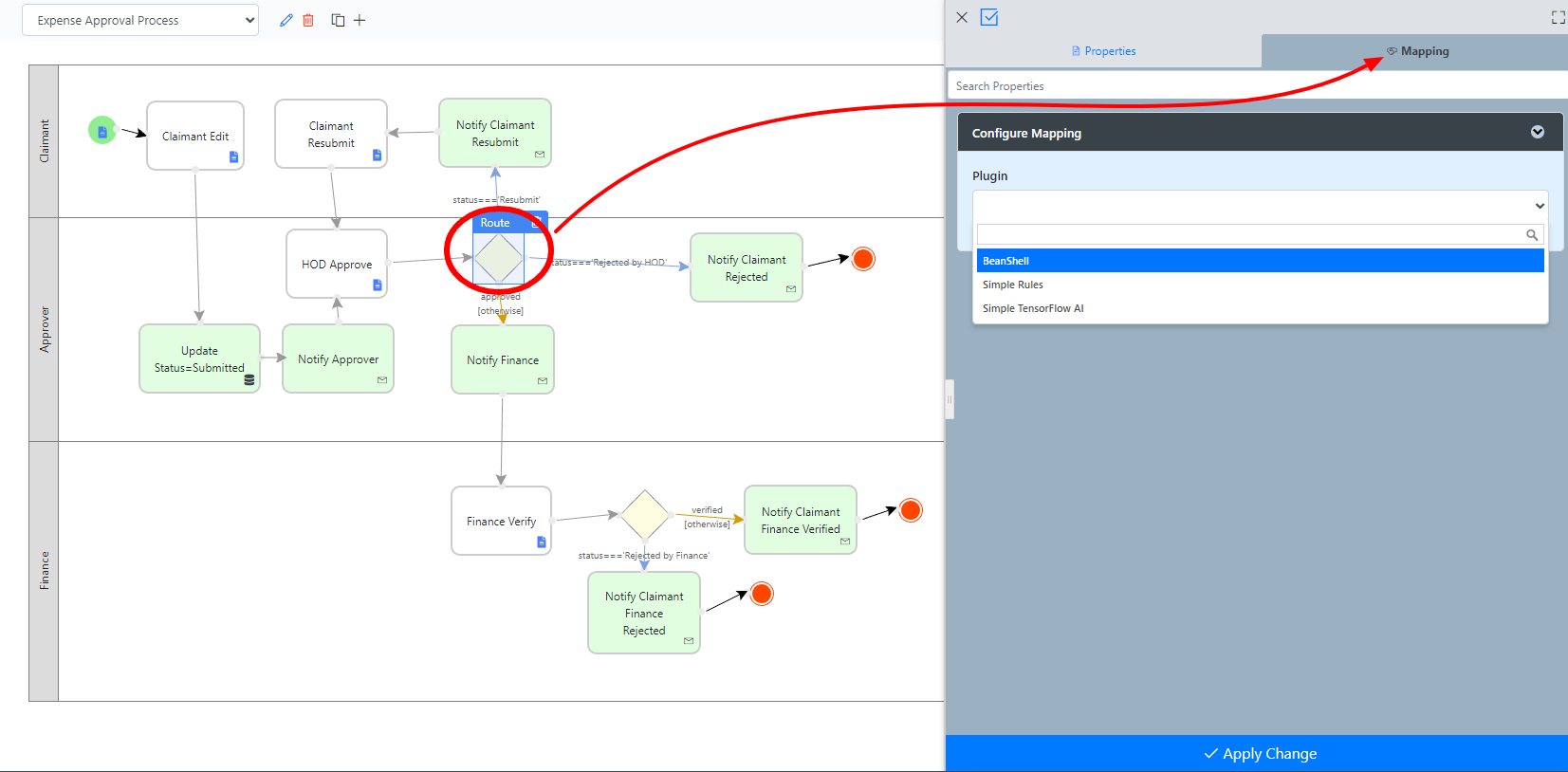The image size is (1568, 772).
Task: Click the pencil edit process icon
Action: pos(286,20)
